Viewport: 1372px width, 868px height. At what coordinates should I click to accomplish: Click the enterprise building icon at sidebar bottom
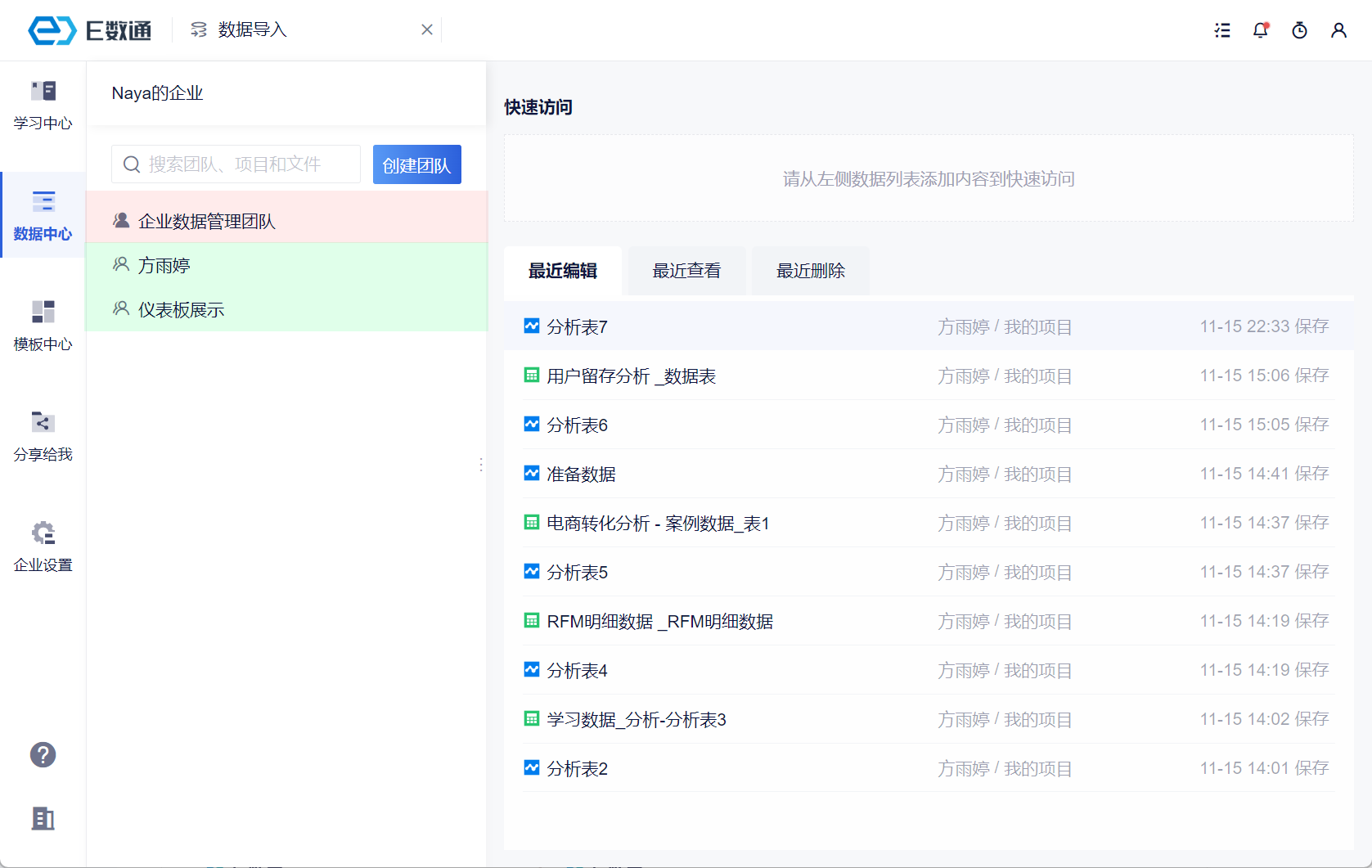pos(43,818)
